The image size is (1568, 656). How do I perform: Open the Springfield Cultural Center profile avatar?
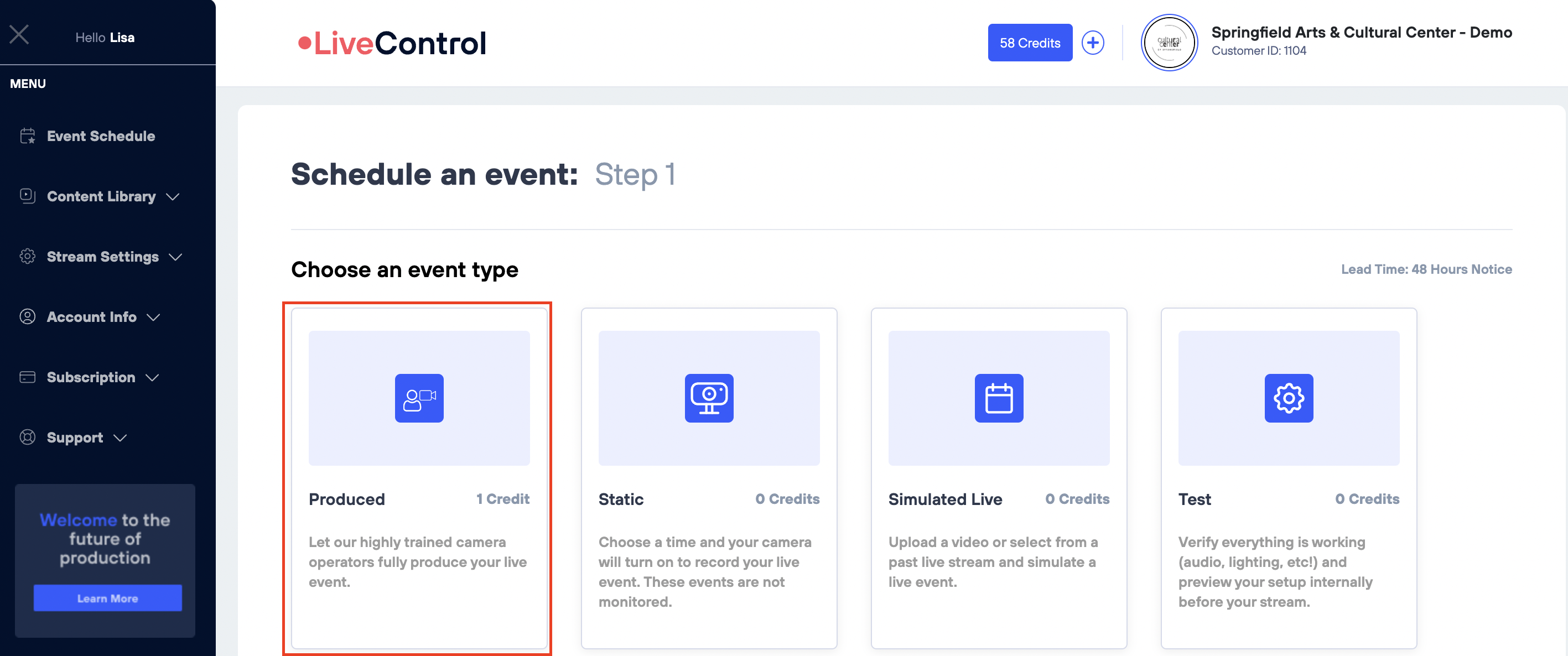[x=1168, y=43]
